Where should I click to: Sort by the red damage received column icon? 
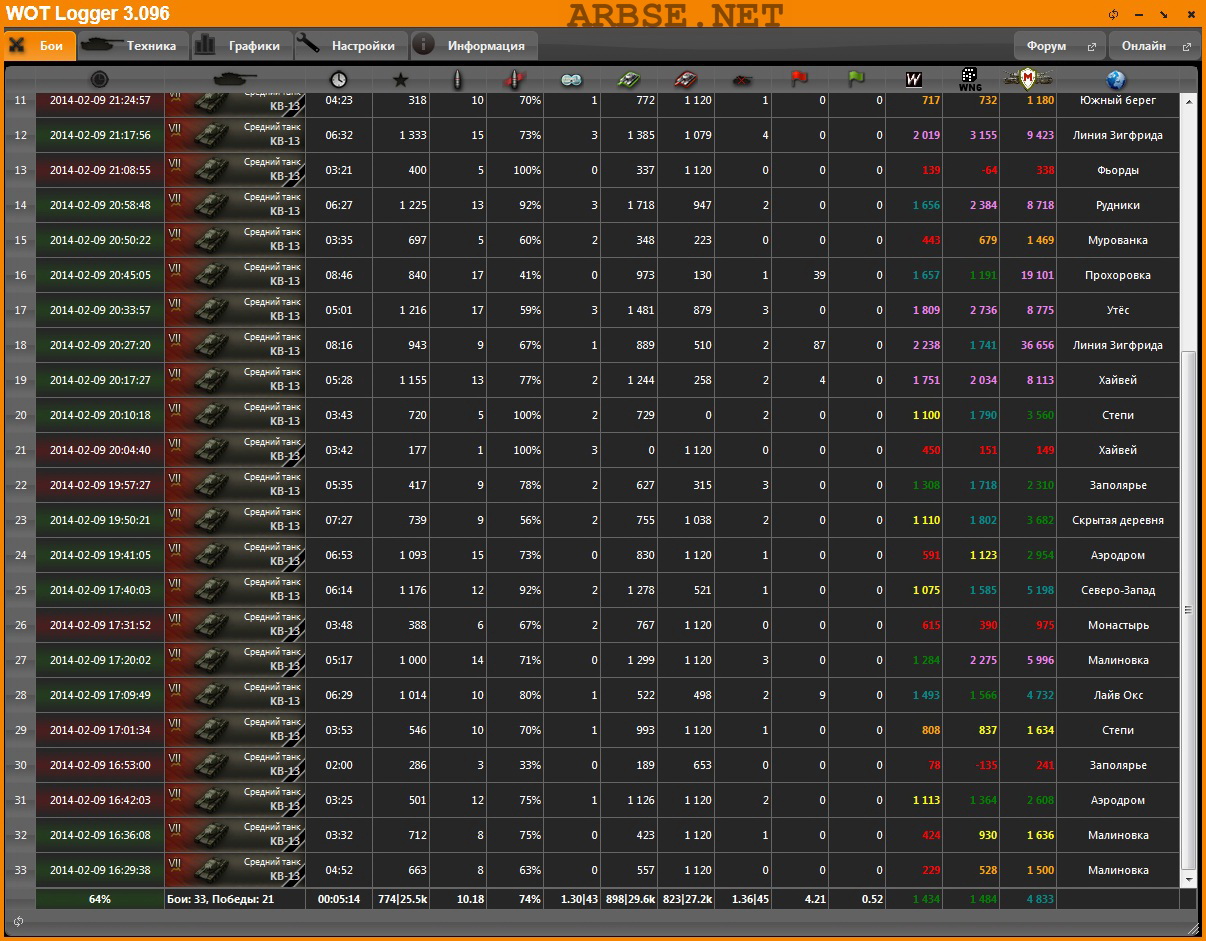pos(685,79)
